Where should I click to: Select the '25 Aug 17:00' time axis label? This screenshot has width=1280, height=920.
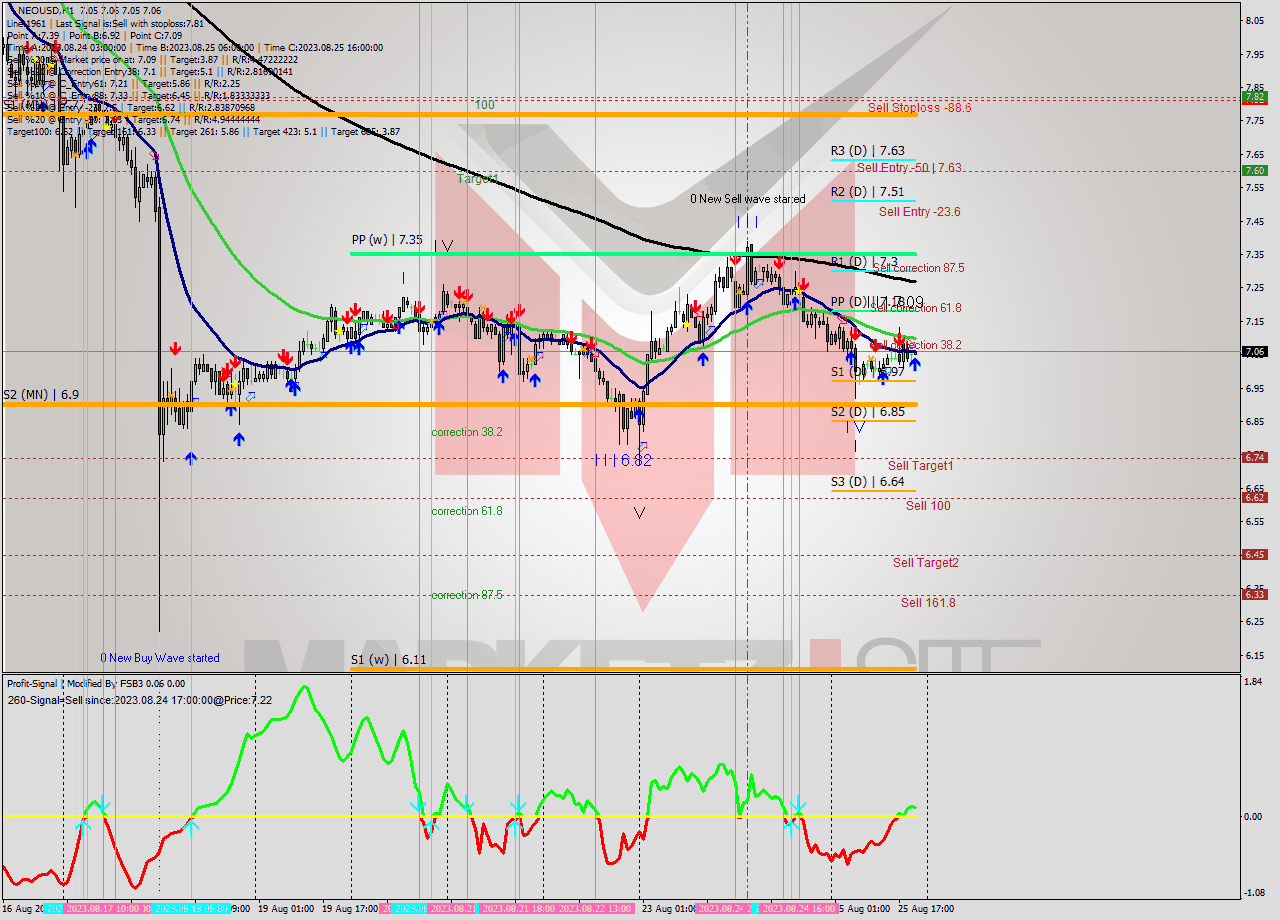pyautogui.click(x=925, y=909)
